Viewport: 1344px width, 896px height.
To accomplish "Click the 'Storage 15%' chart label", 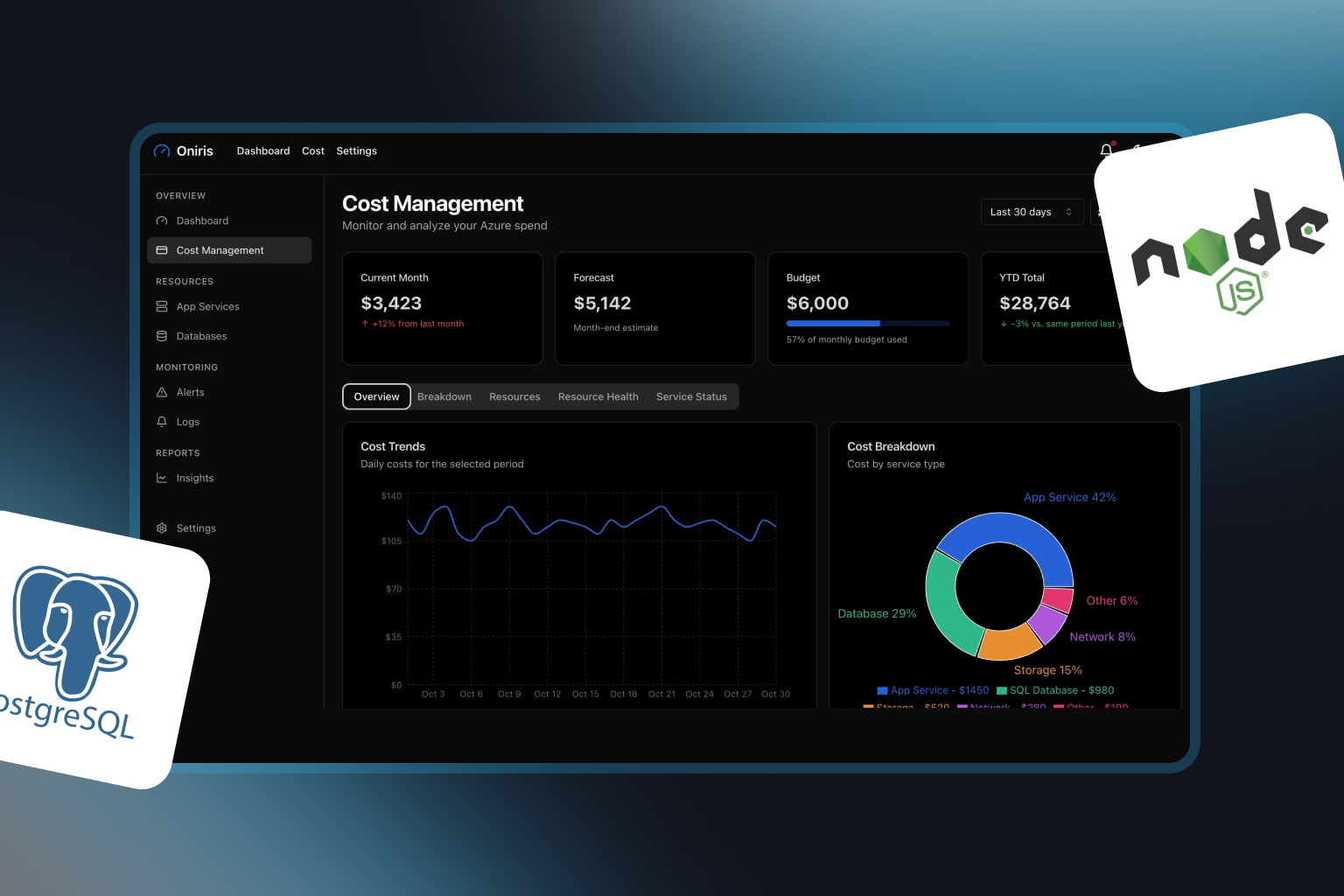I will (1047, 670).
